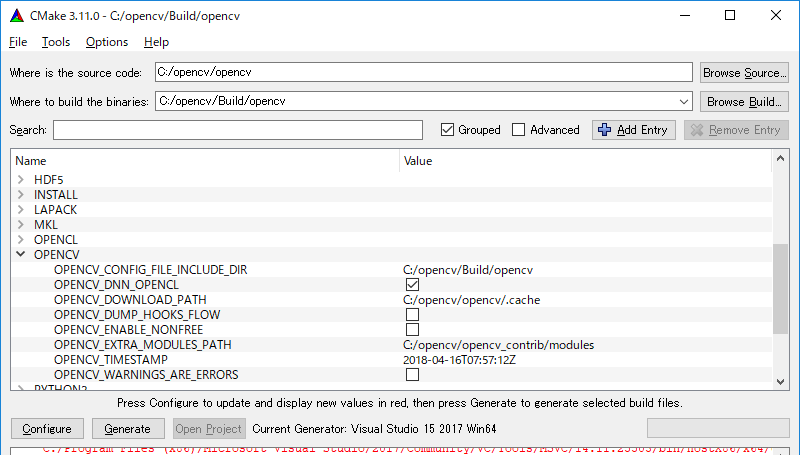
Task: Click the Remove Entry button
Action: coord(736,130)
